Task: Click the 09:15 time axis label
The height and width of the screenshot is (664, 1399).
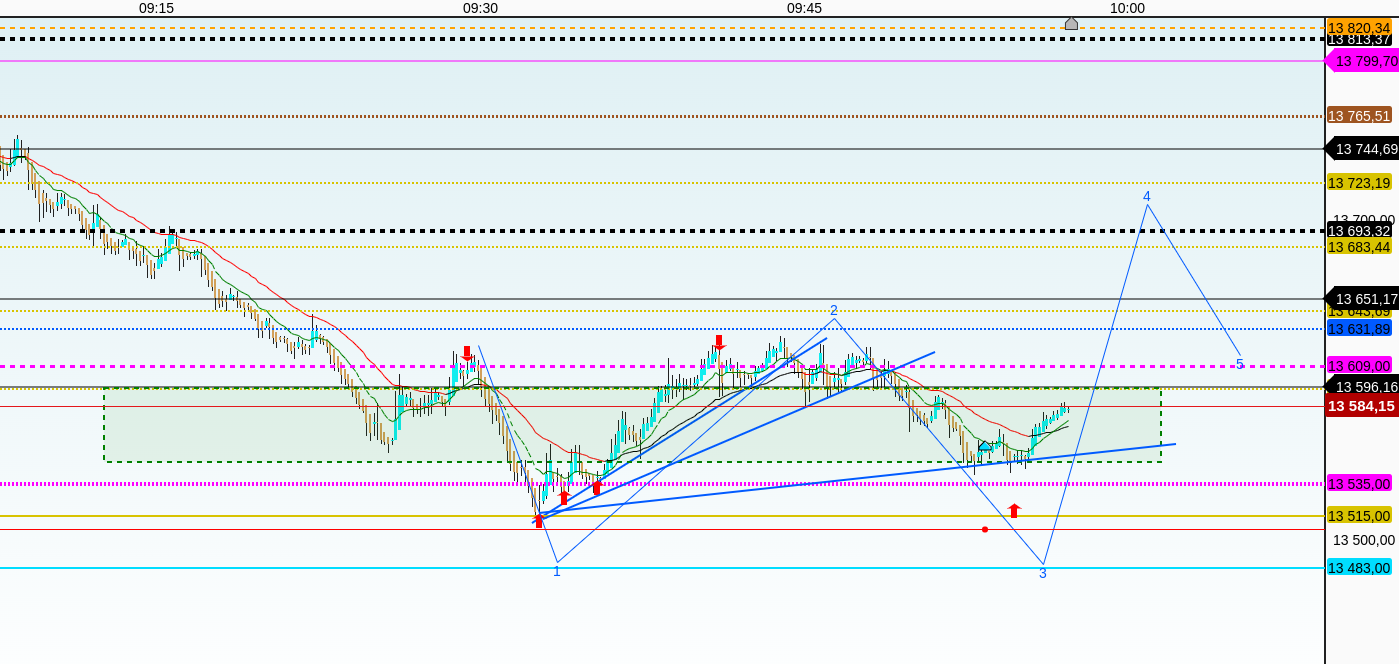Action: pos(156,8)
